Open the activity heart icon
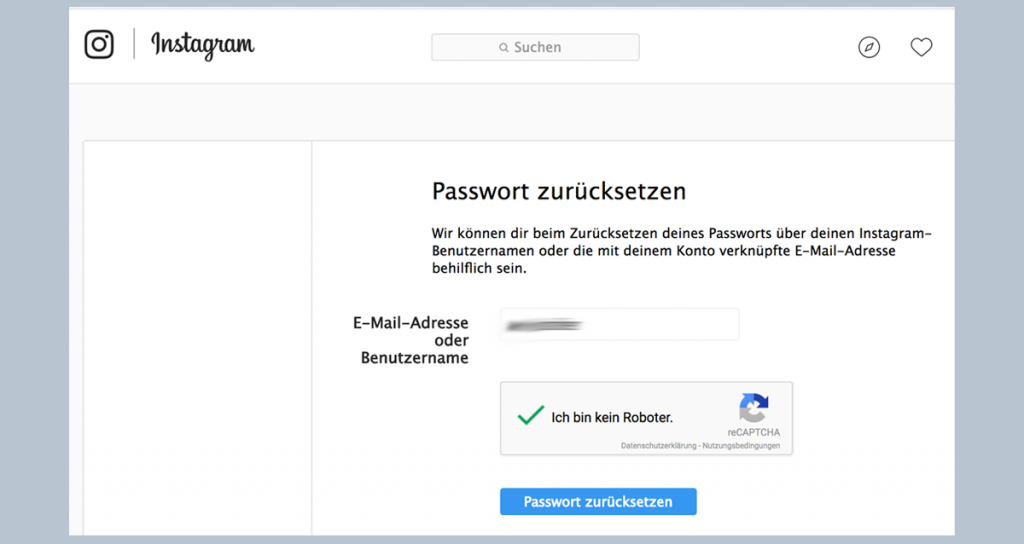 921,47
